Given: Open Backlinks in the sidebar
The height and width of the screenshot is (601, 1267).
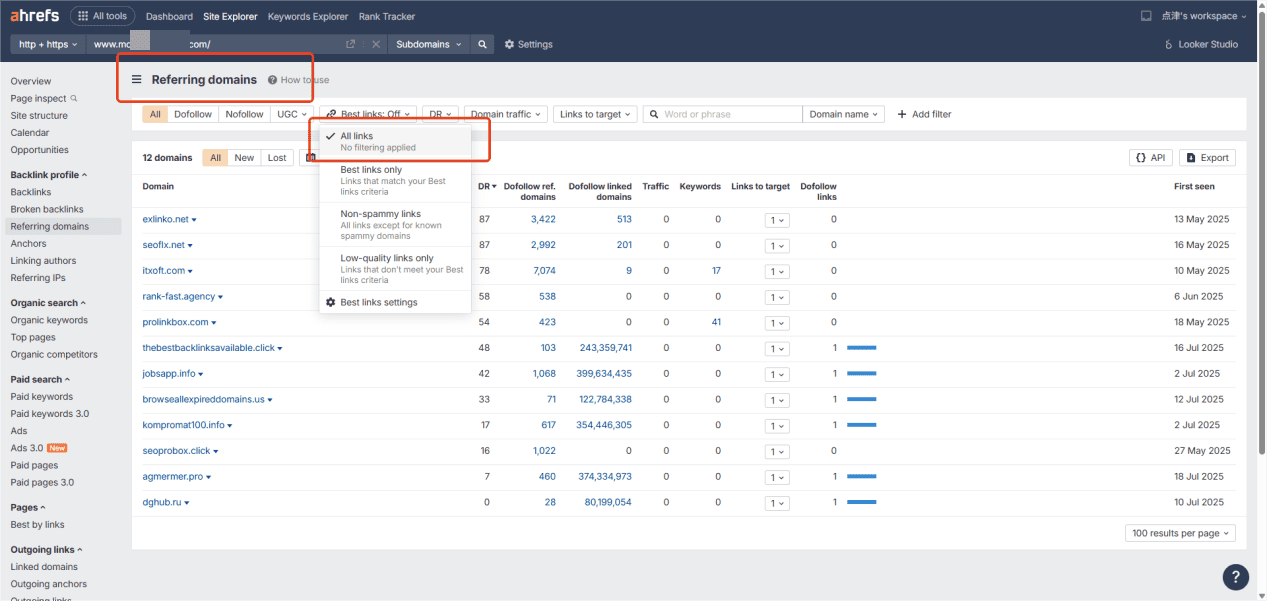Looking at the screenshot, I should 31,192.
